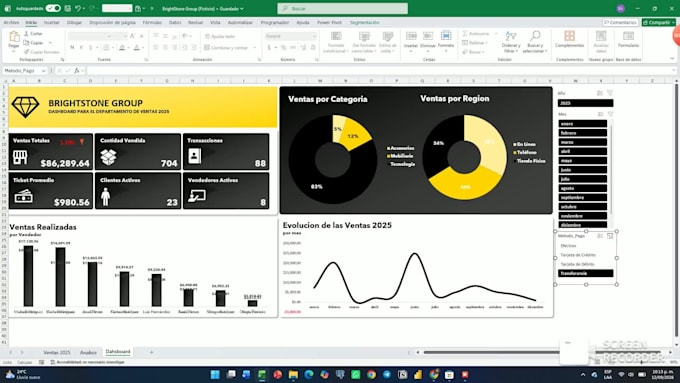Click the font color A button

click(137, 47)
